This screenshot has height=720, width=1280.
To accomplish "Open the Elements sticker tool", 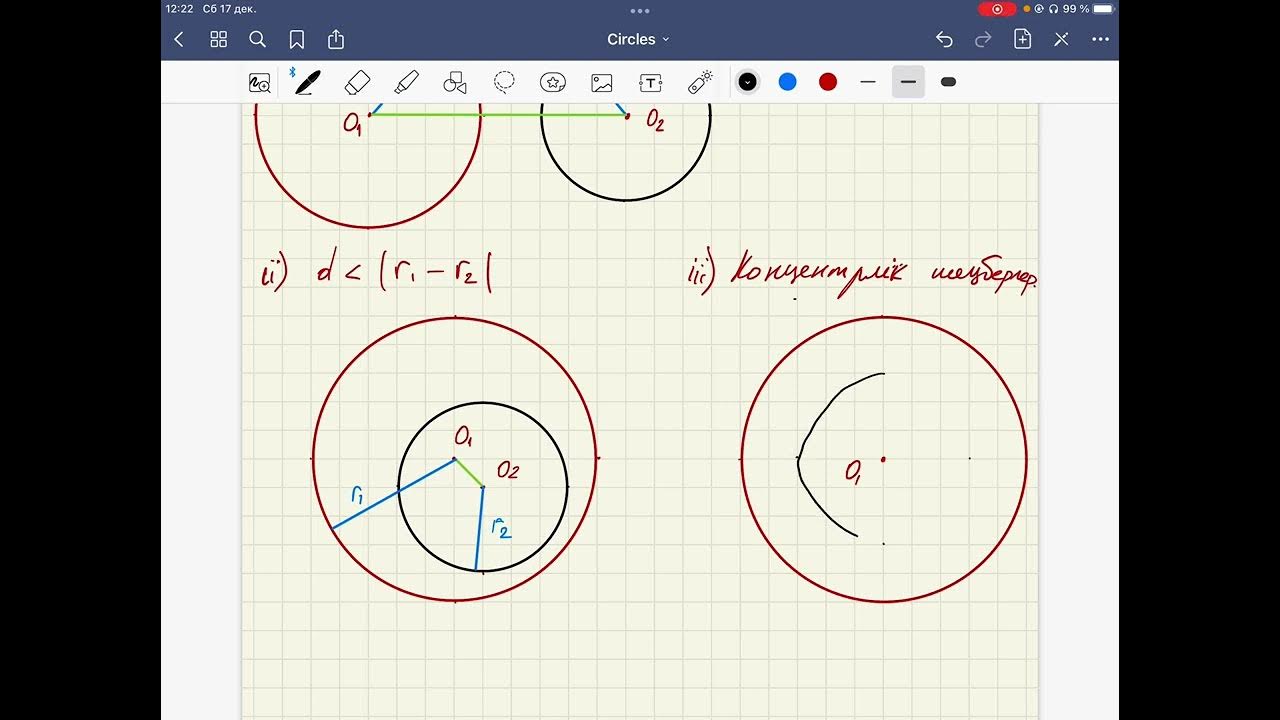I will [553, 82].
